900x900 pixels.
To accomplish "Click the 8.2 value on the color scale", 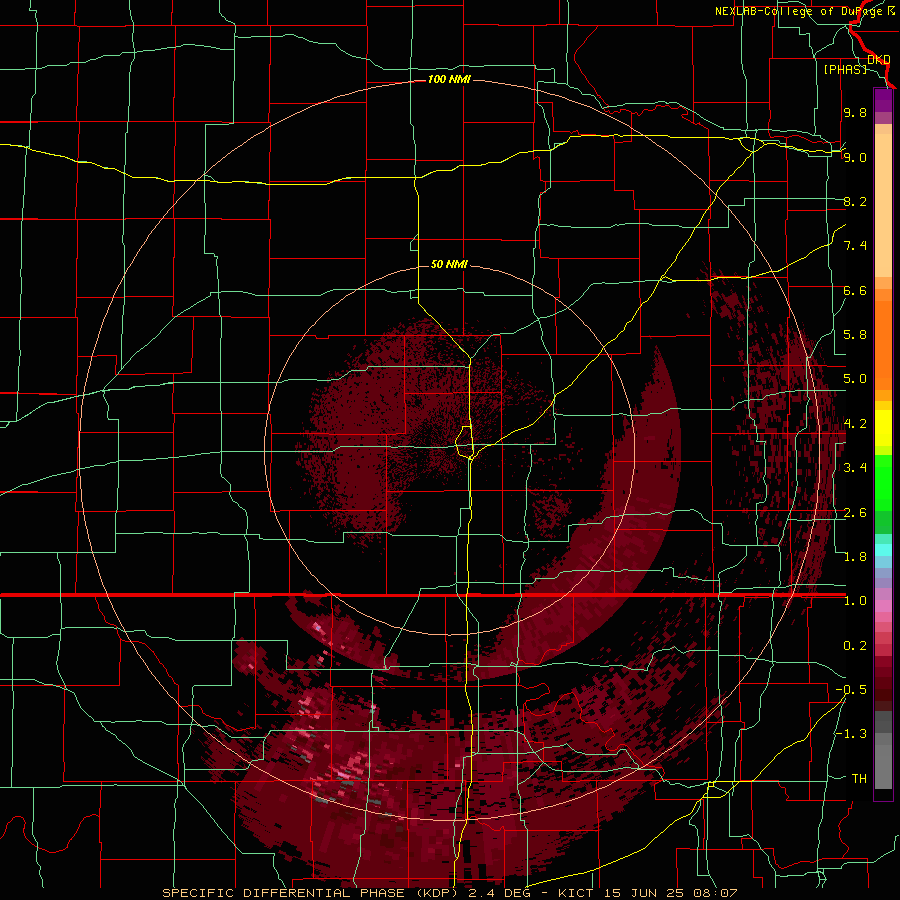I will coord(855,201).
